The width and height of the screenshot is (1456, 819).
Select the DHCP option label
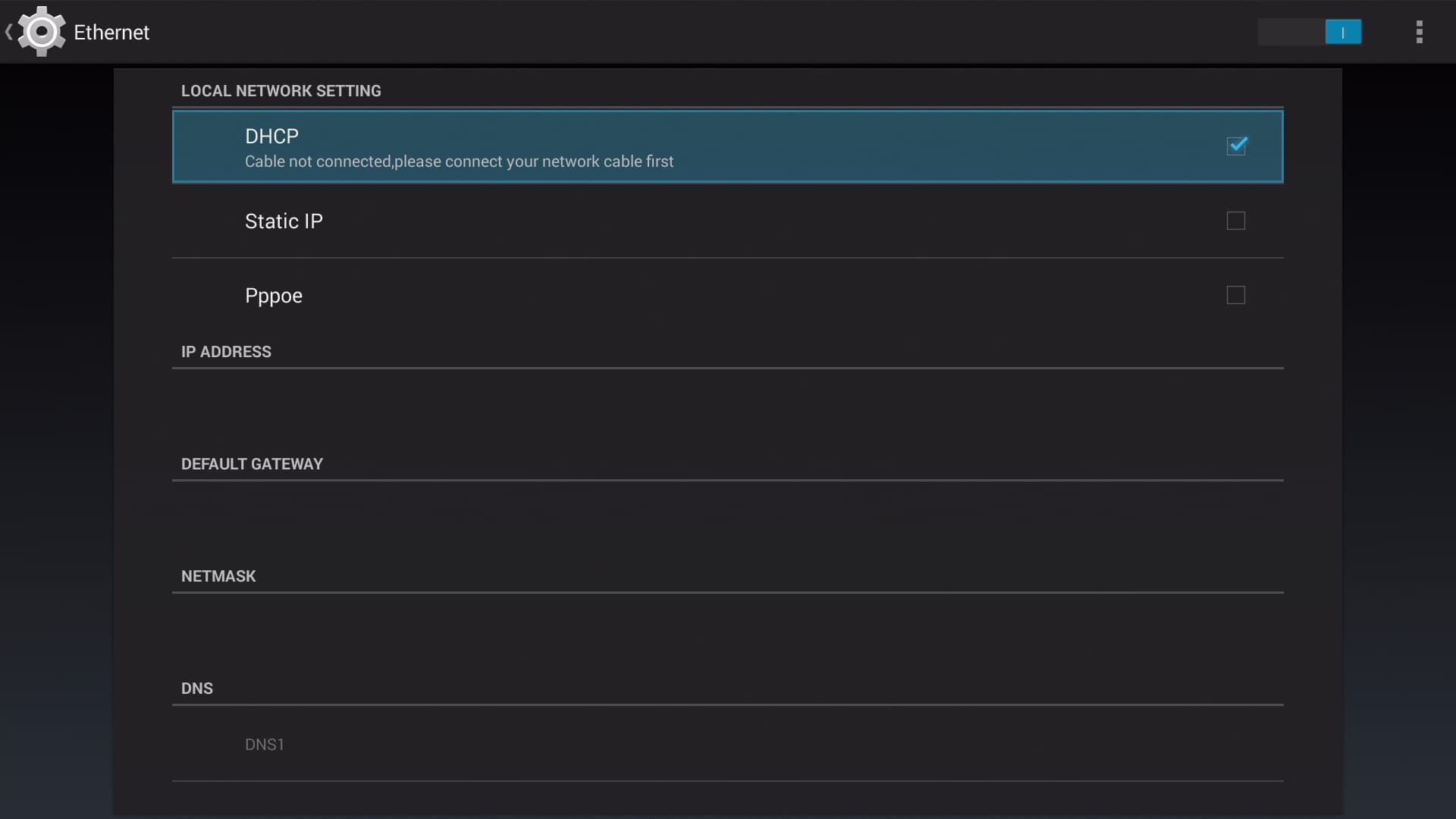271,136
